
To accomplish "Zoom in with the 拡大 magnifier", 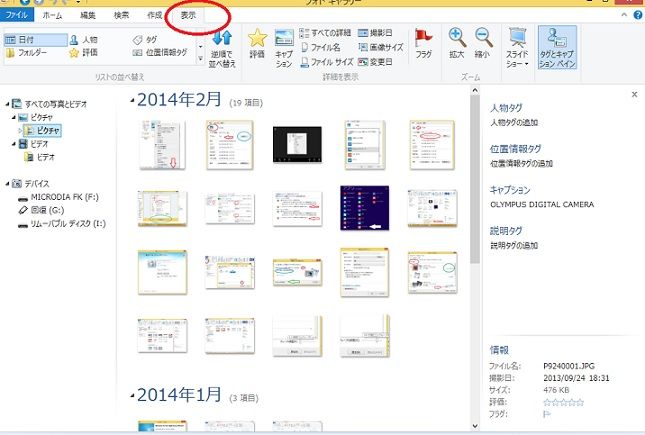I will [x=457, y=44].
